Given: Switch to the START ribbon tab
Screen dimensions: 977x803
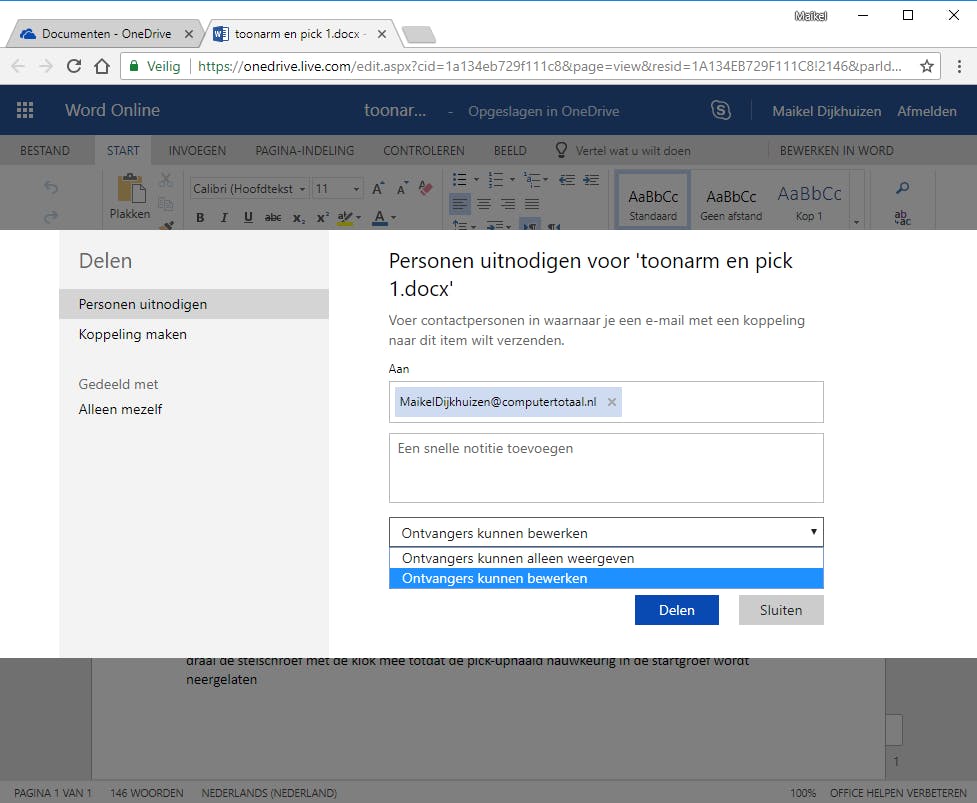Looking at the screenshot, I should [x=123, y=151].
